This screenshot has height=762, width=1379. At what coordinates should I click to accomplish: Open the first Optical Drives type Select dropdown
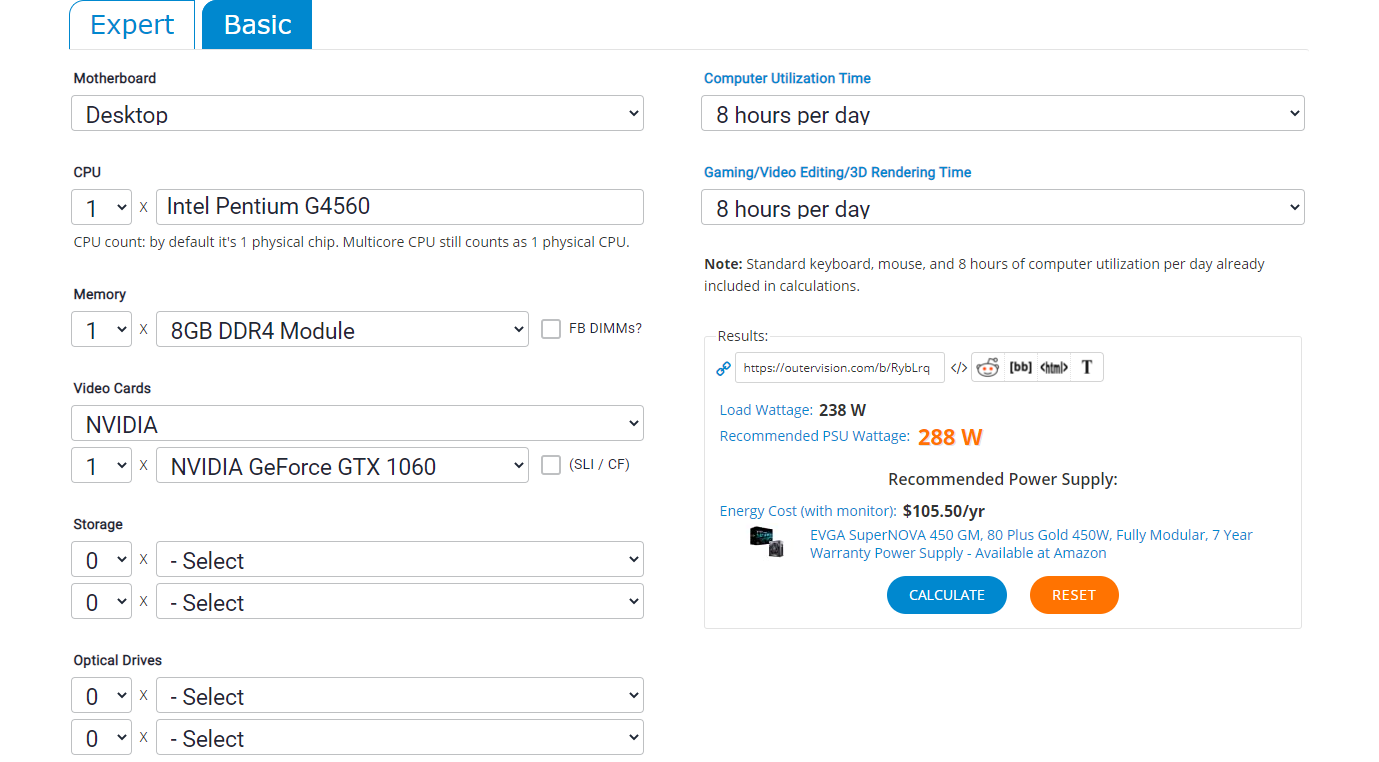[400, 695]
